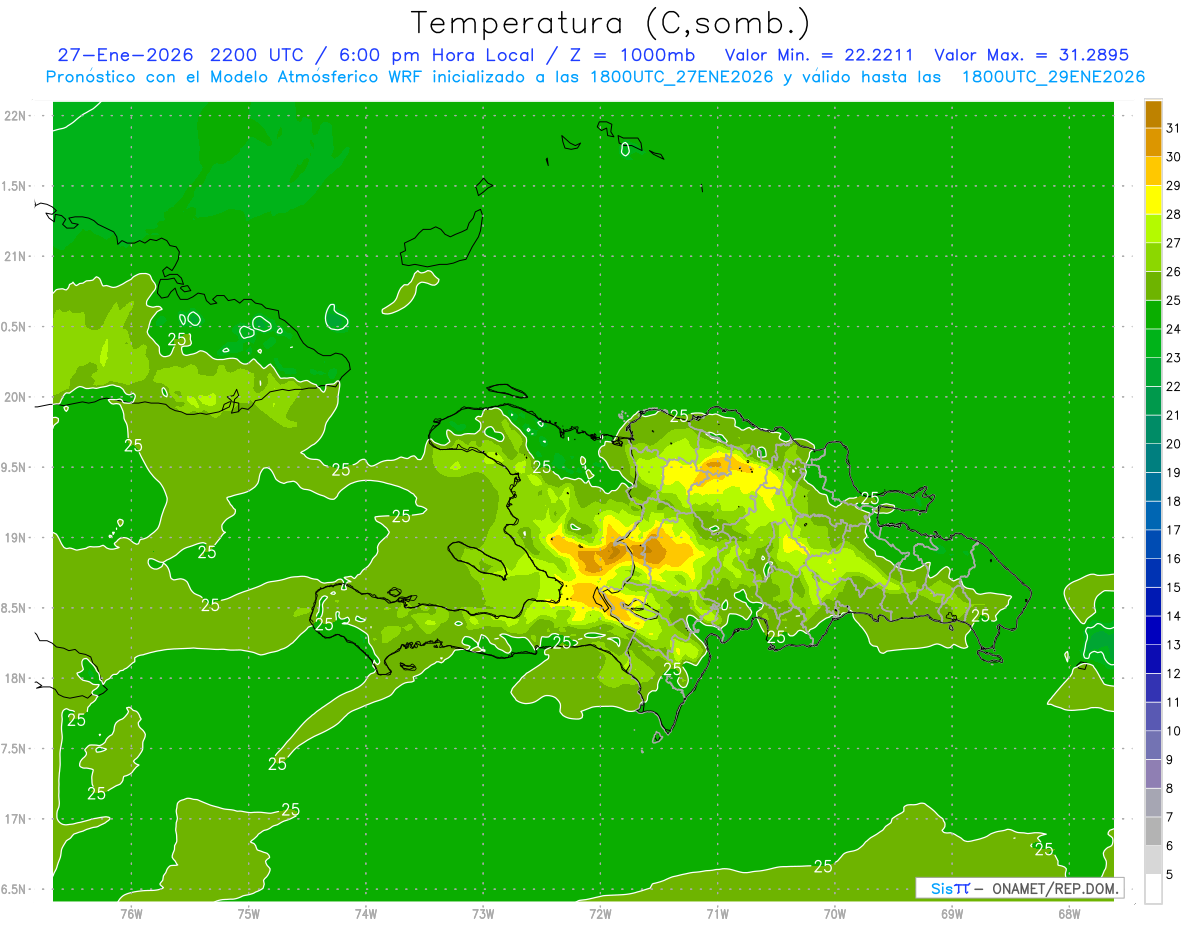Screen dimensions: 1200x927
Task: Click the 72W longitude axis label
Action: [600, 913]
